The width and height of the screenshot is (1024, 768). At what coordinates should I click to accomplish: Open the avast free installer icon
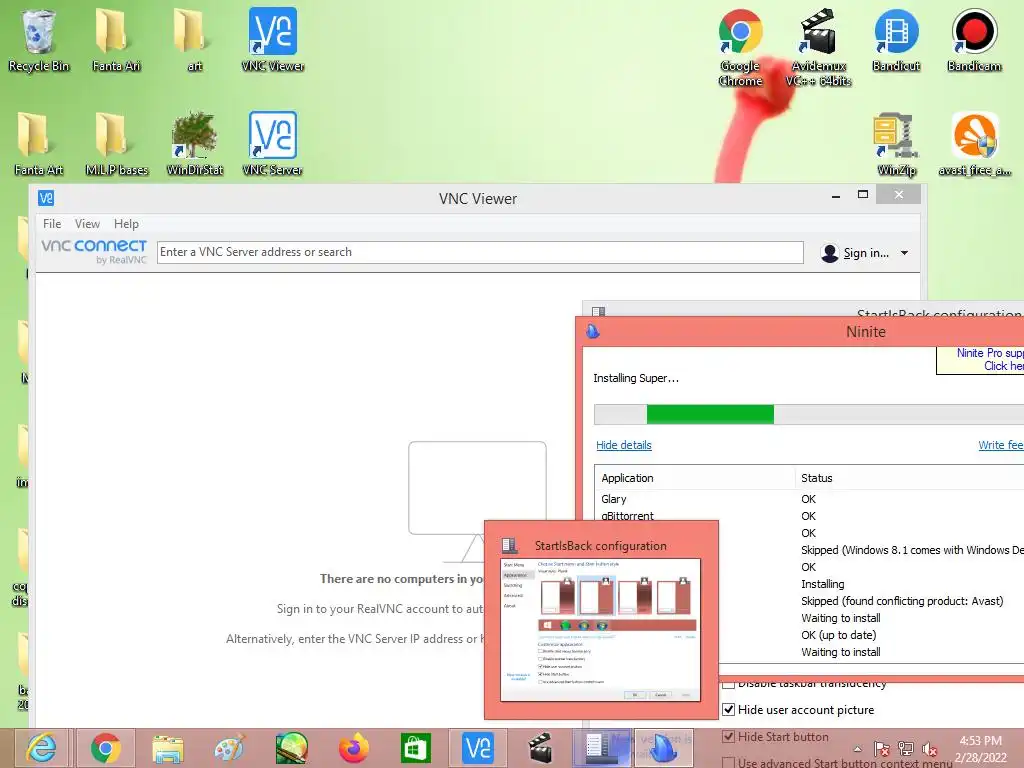pos(974,144)
